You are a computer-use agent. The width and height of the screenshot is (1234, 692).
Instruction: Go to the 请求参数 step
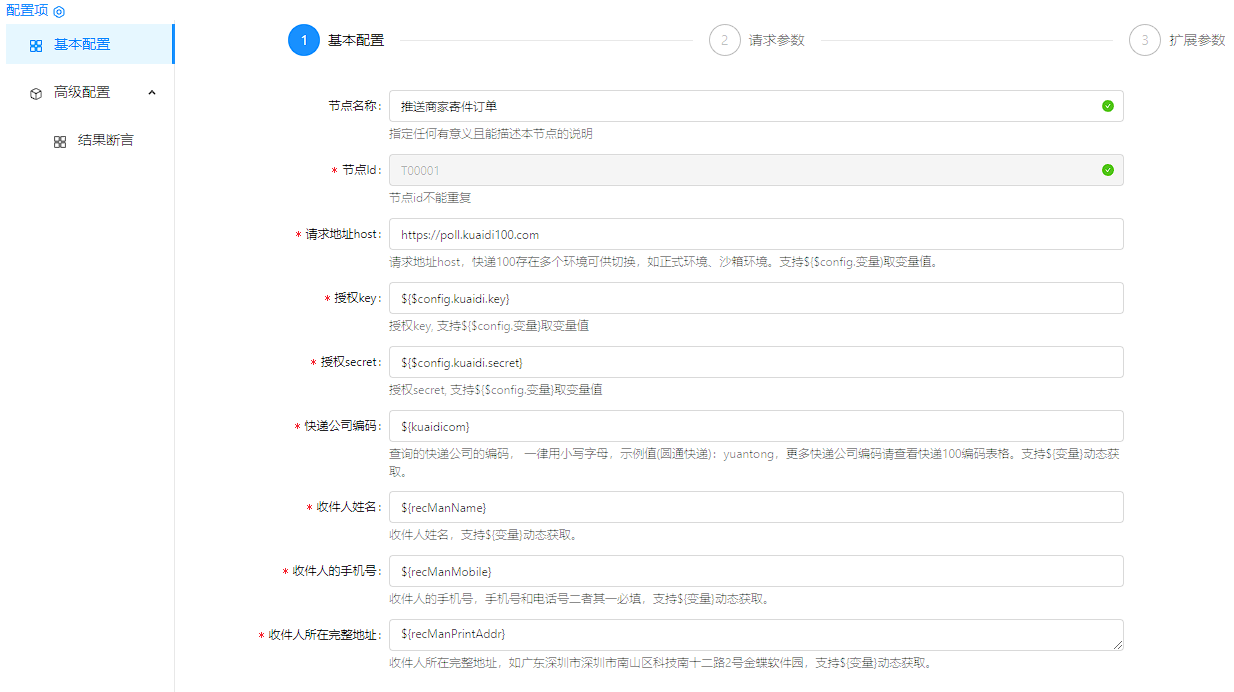776,41
